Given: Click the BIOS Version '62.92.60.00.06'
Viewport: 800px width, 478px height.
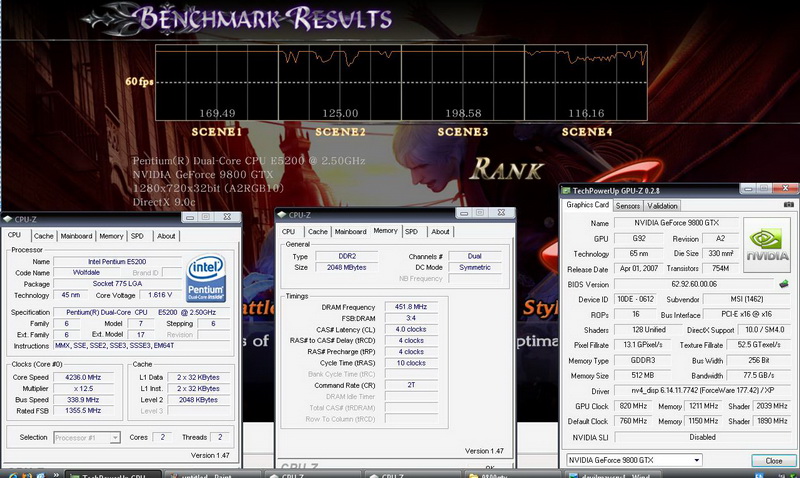Looking at the screenshot, I should pyautogui.click(x=694, y=284).
